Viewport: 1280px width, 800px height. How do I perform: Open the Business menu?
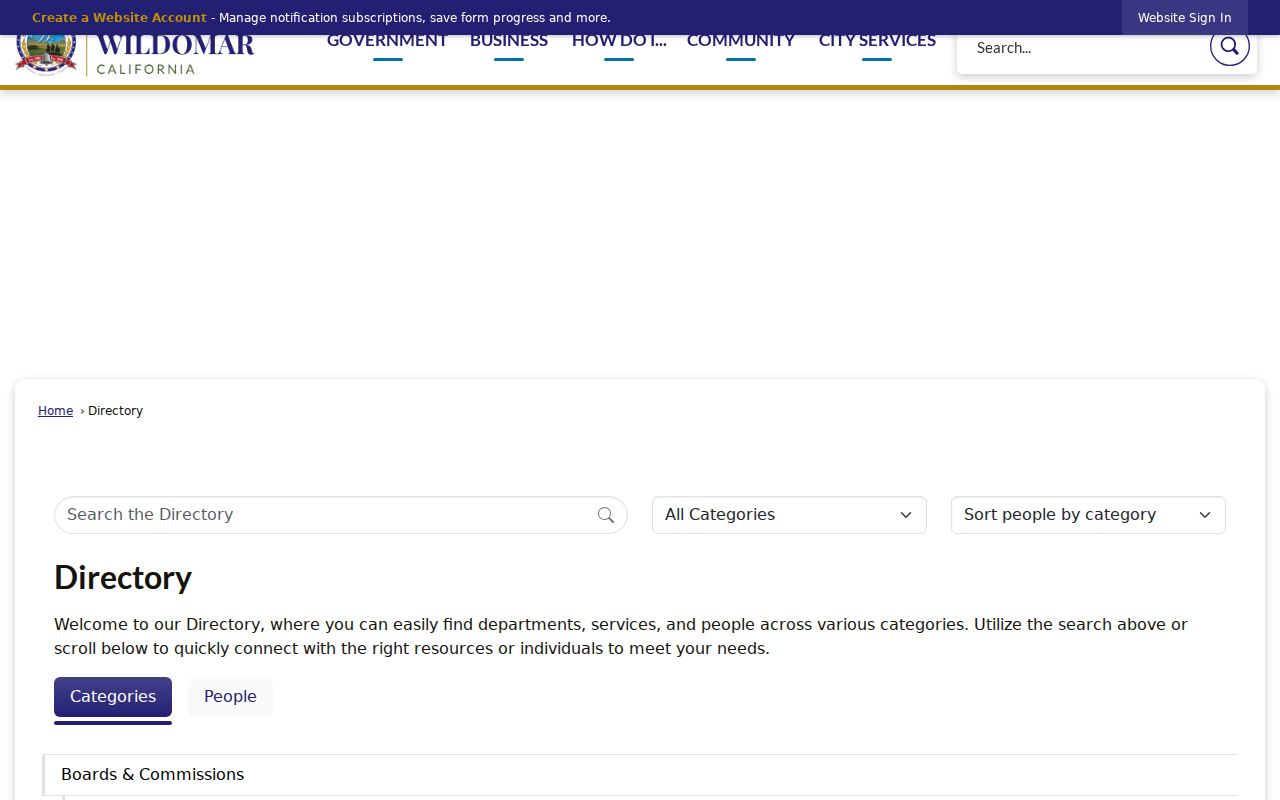509,41
